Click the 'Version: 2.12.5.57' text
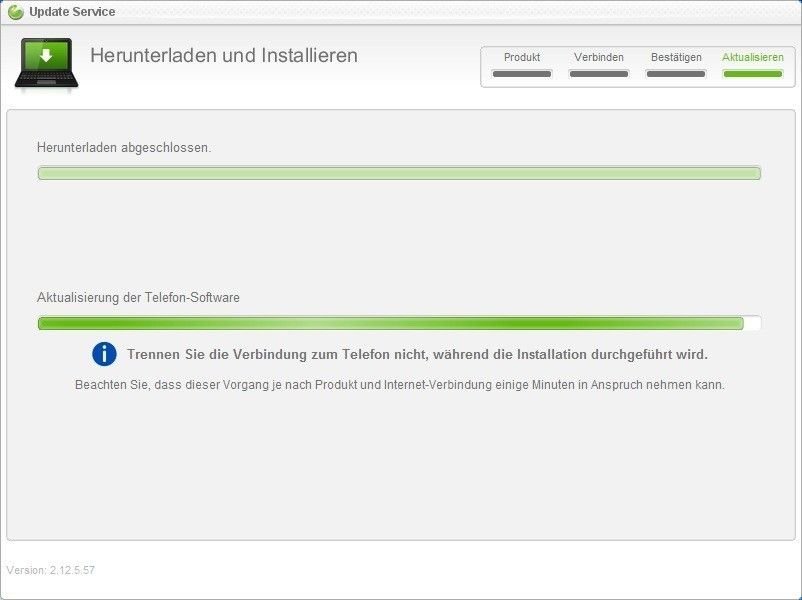This screenshot has width=802, height=600. point(51,570)
